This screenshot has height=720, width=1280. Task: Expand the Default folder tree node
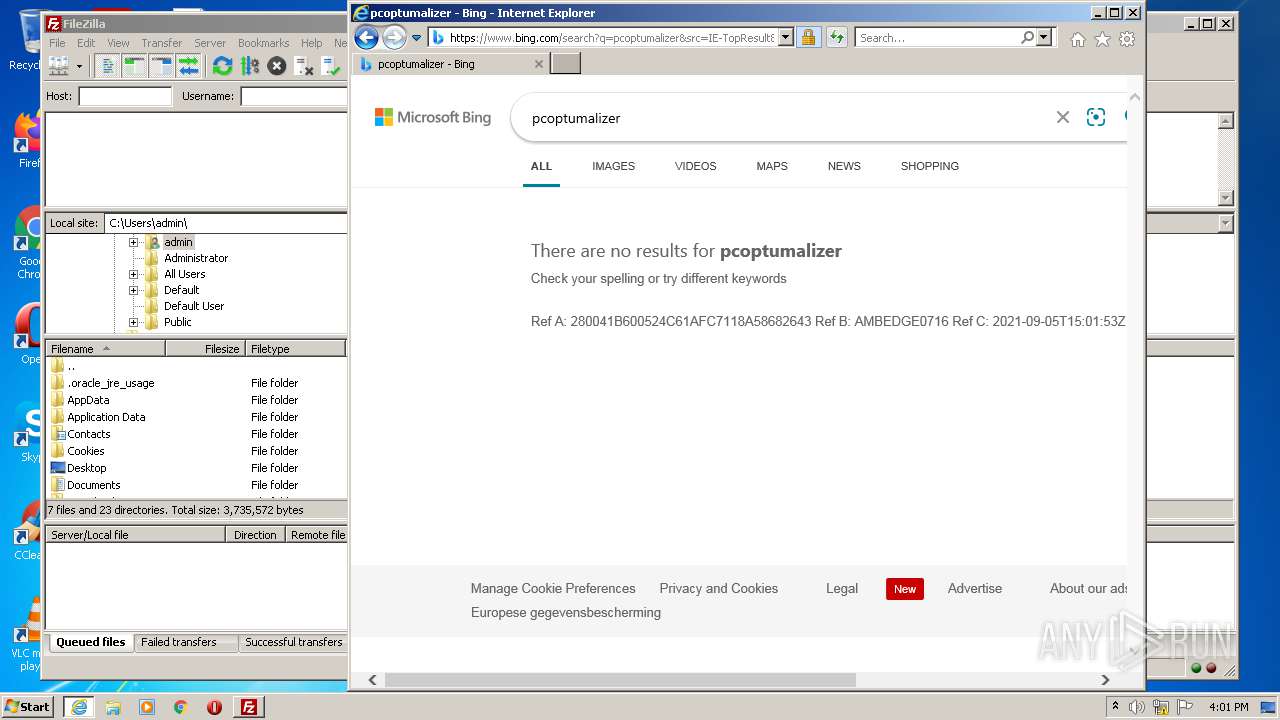point(133,290)
